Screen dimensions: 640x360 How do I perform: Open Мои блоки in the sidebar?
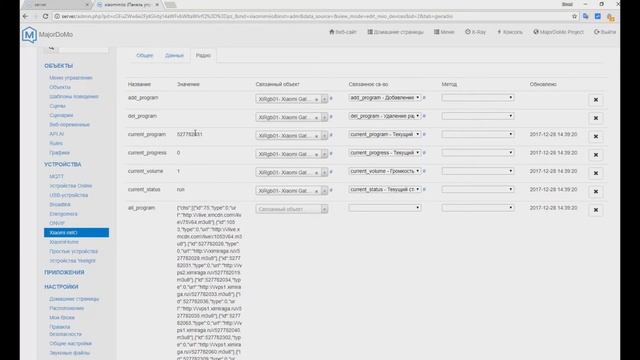(62, 318)
